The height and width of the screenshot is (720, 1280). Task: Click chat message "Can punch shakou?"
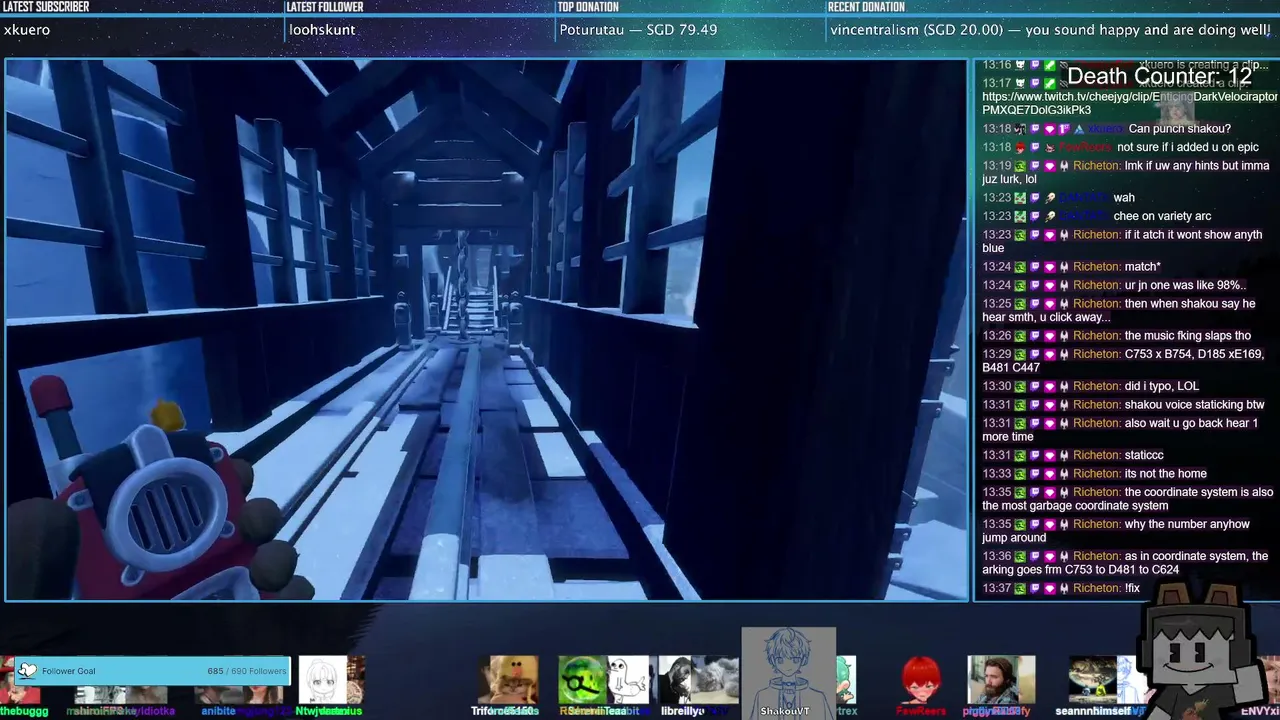(1179, 129)
